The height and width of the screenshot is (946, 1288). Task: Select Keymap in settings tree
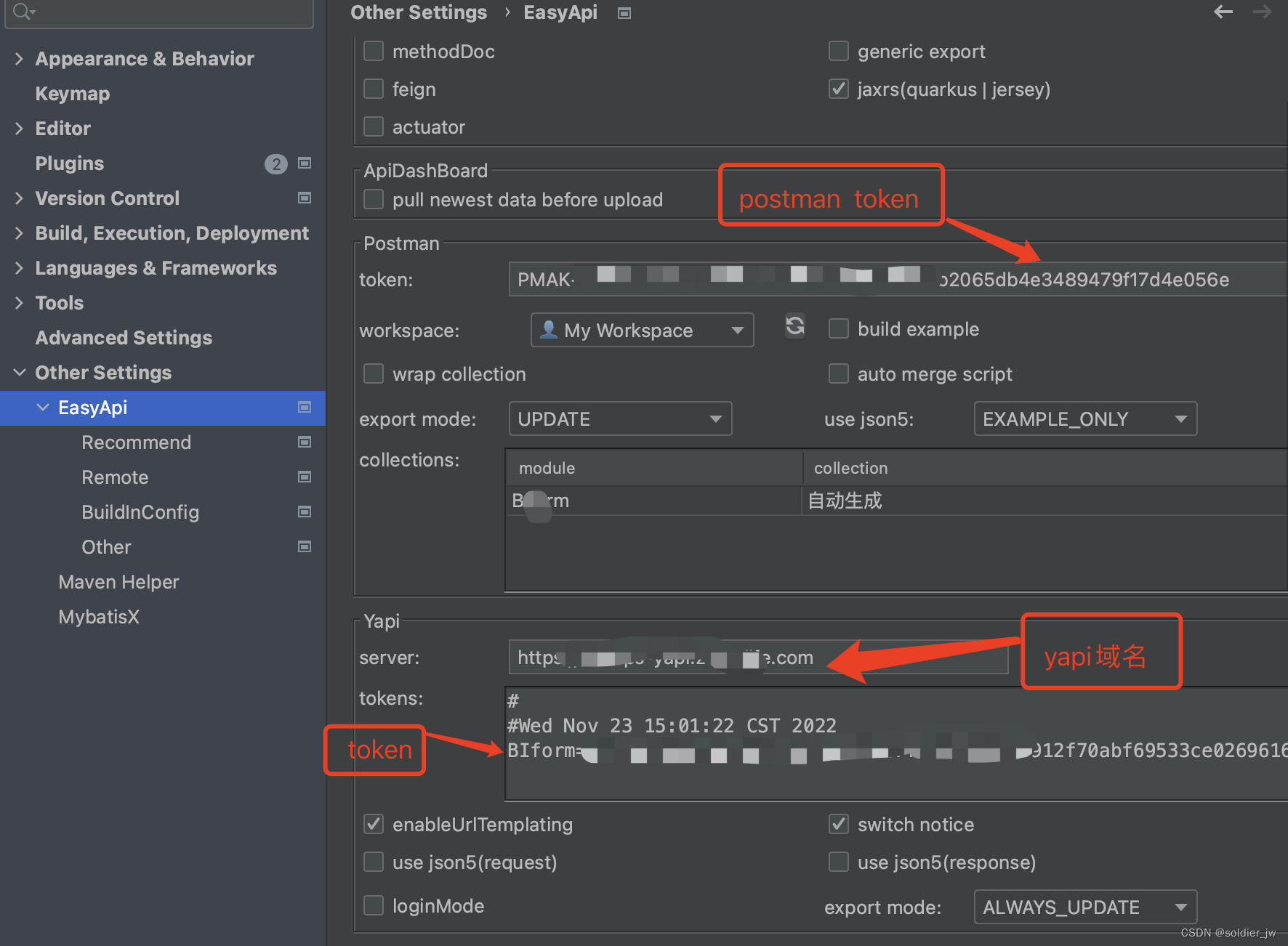click(73, 94)
